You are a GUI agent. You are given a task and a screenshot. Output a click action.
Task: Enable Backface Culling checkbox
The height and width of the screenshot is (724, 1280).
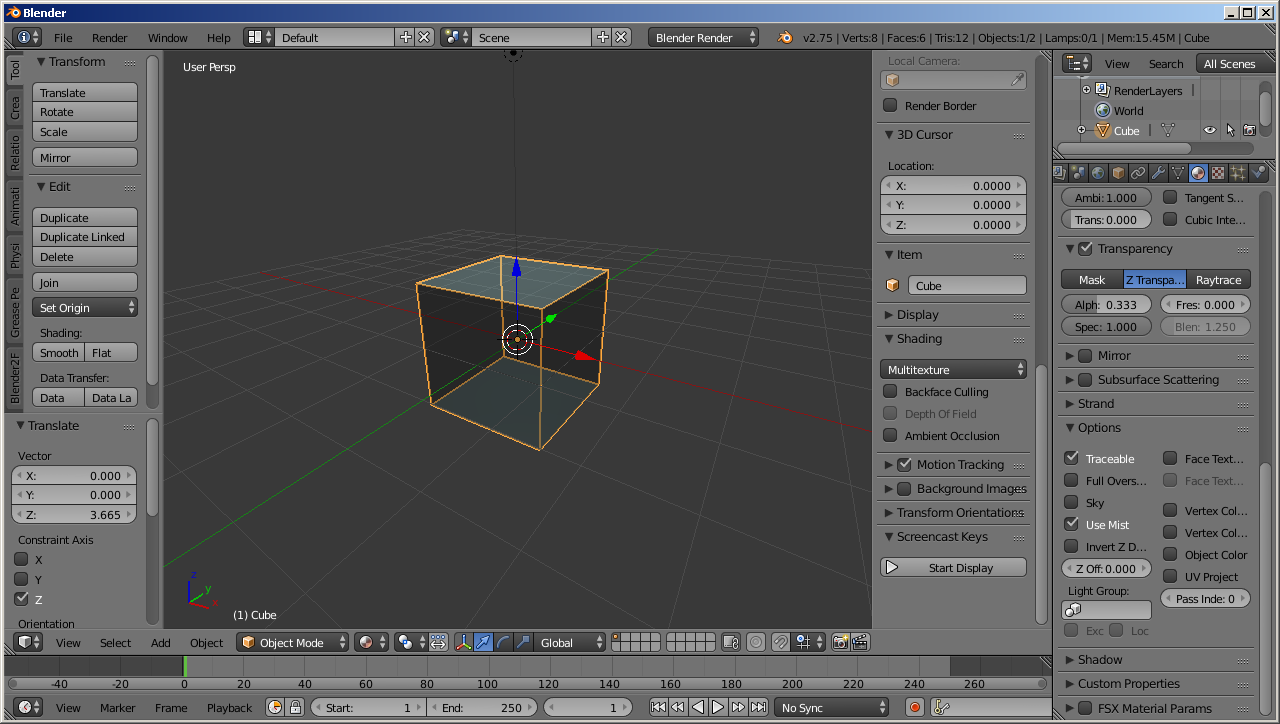point(890,391)
